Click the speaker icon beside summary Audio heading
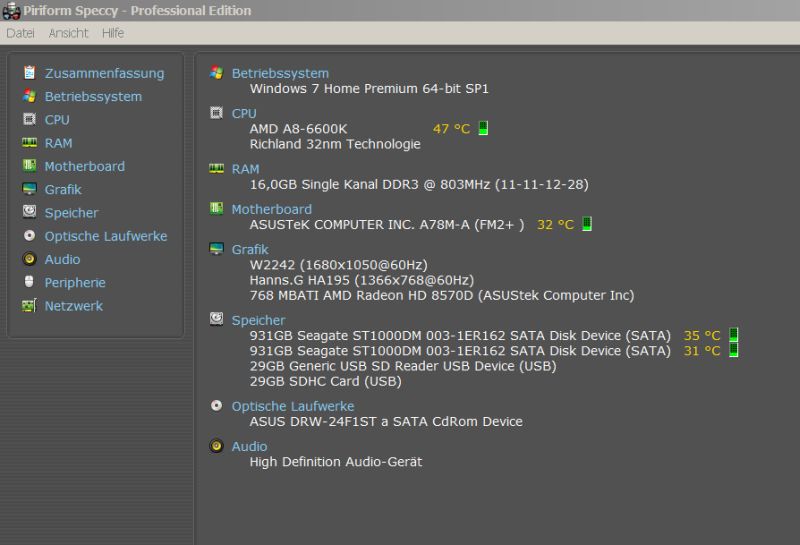Image resolution: width=800 pixels, height=545 pixels. point(216,445)
